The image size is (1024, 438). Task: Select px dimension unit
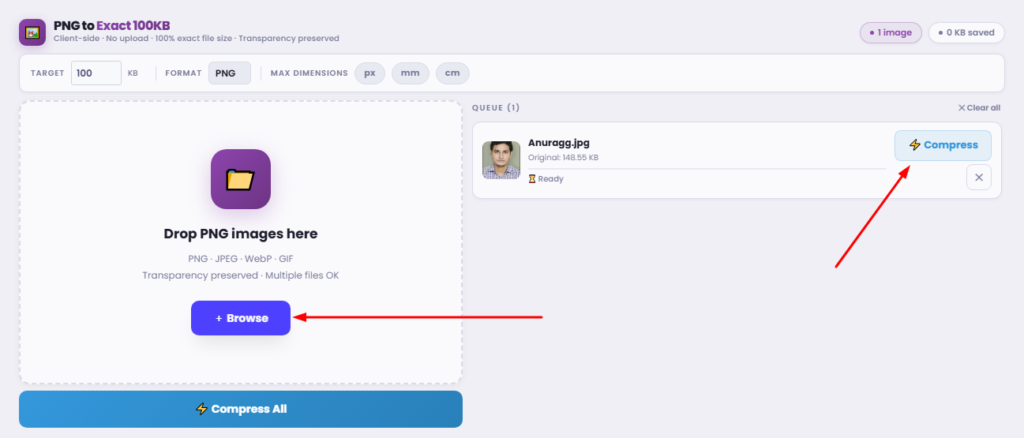pyautogui.click(x=370, y=73)
